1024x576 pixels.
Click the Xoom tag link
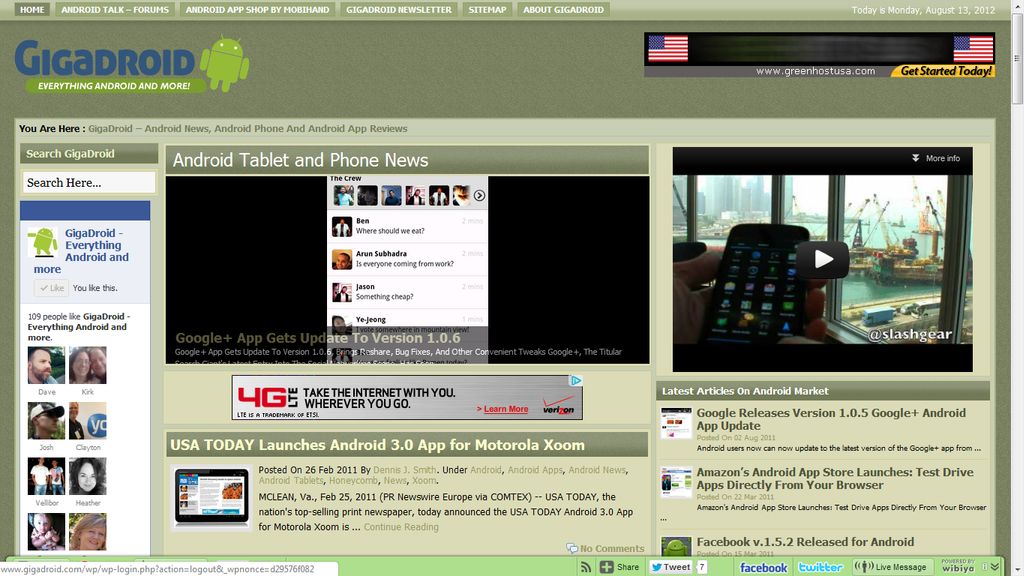[x=424, y=480]
